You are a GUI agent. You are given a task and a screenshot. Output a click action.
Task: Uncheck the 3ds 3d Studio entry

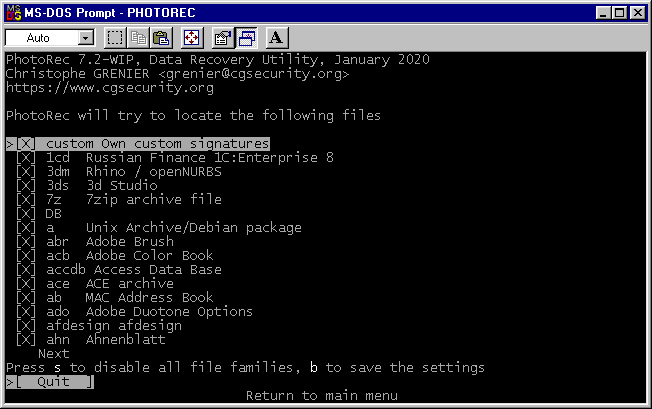click(x=26, y=186)
